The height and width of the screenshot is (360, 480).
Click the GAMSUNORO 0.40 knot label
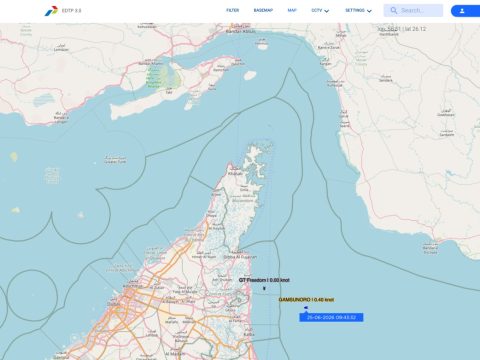[306, 300]
